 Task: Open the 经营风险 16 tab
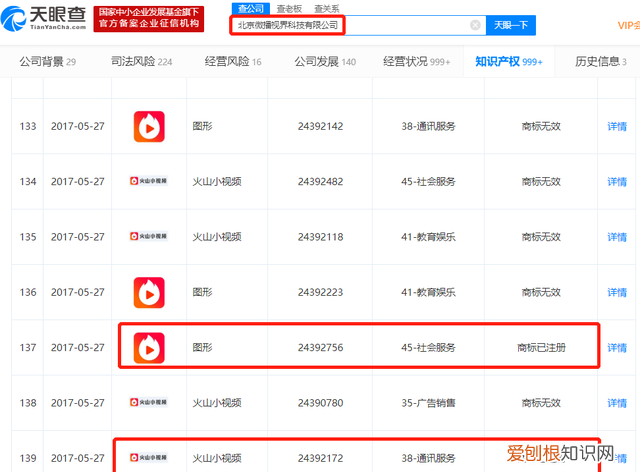[233, 62]
